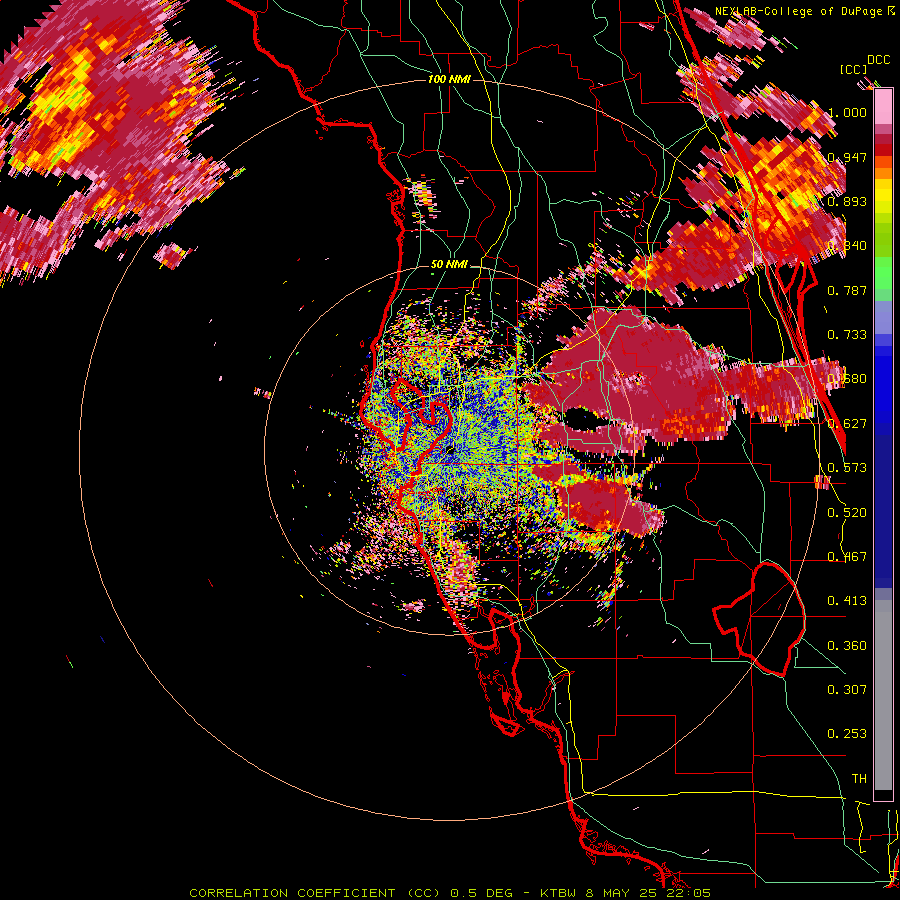Image resolution: width=900 pixels, height=900 pixels.
Task: Click the 8 MAY 25 date text
Action: 623,893
